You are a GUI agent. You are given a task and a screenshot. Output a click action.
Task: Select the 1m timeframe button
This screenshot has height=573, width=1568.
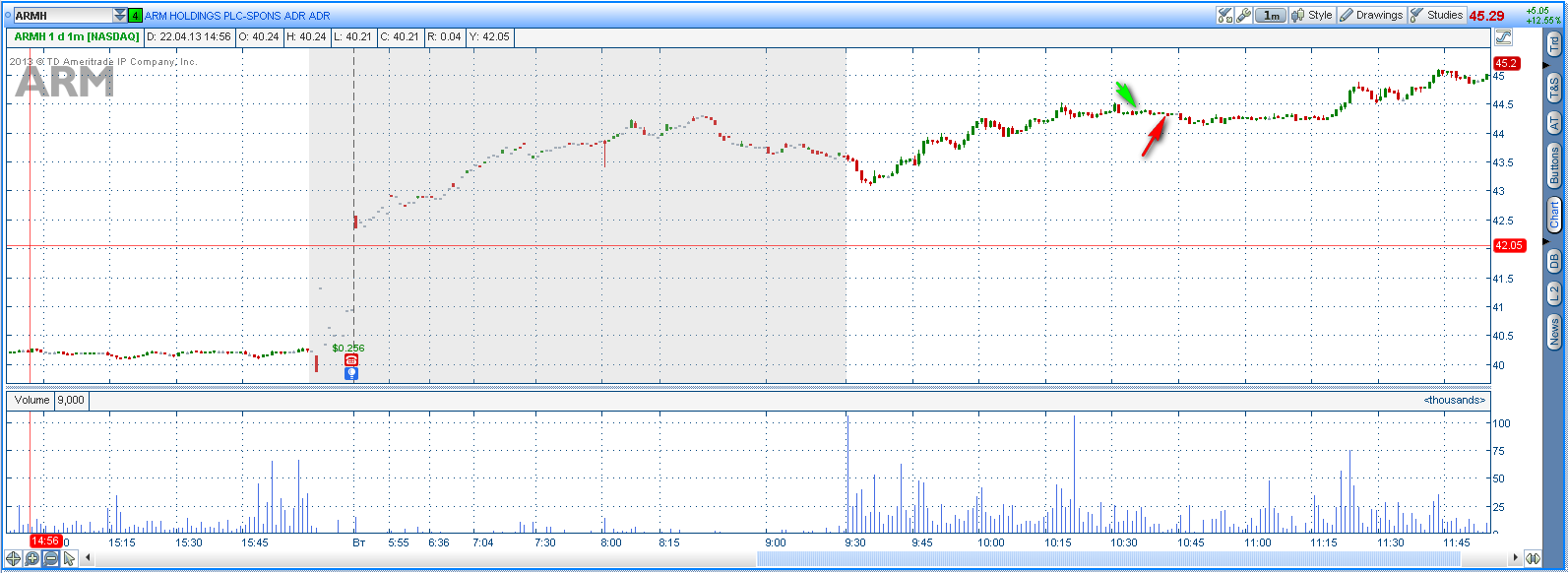1272,15
